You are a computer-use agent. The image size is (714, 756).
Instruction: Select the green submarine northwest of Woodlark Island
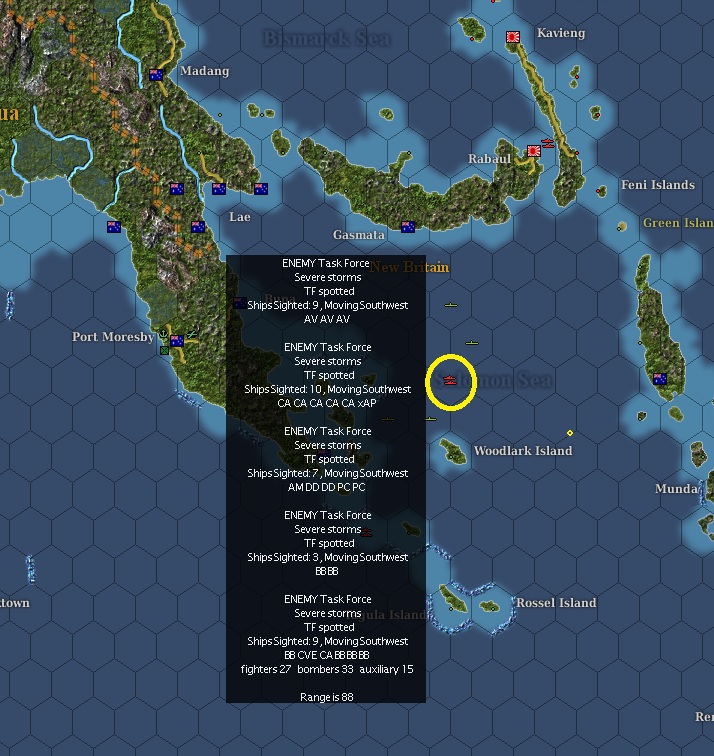tap(431, 418)
